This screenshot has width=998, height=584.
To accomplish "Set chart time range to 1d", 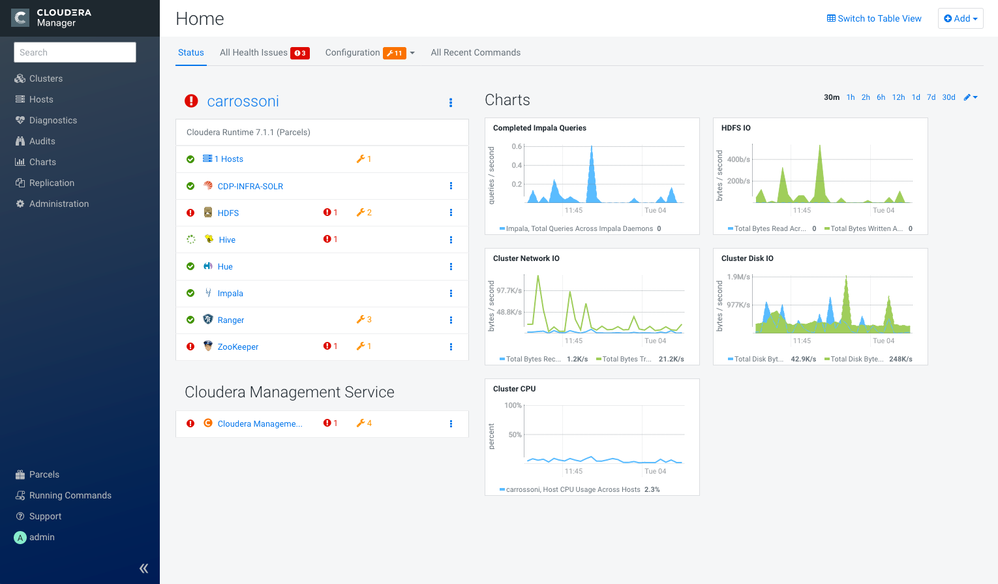I will [x=916, y=97].
